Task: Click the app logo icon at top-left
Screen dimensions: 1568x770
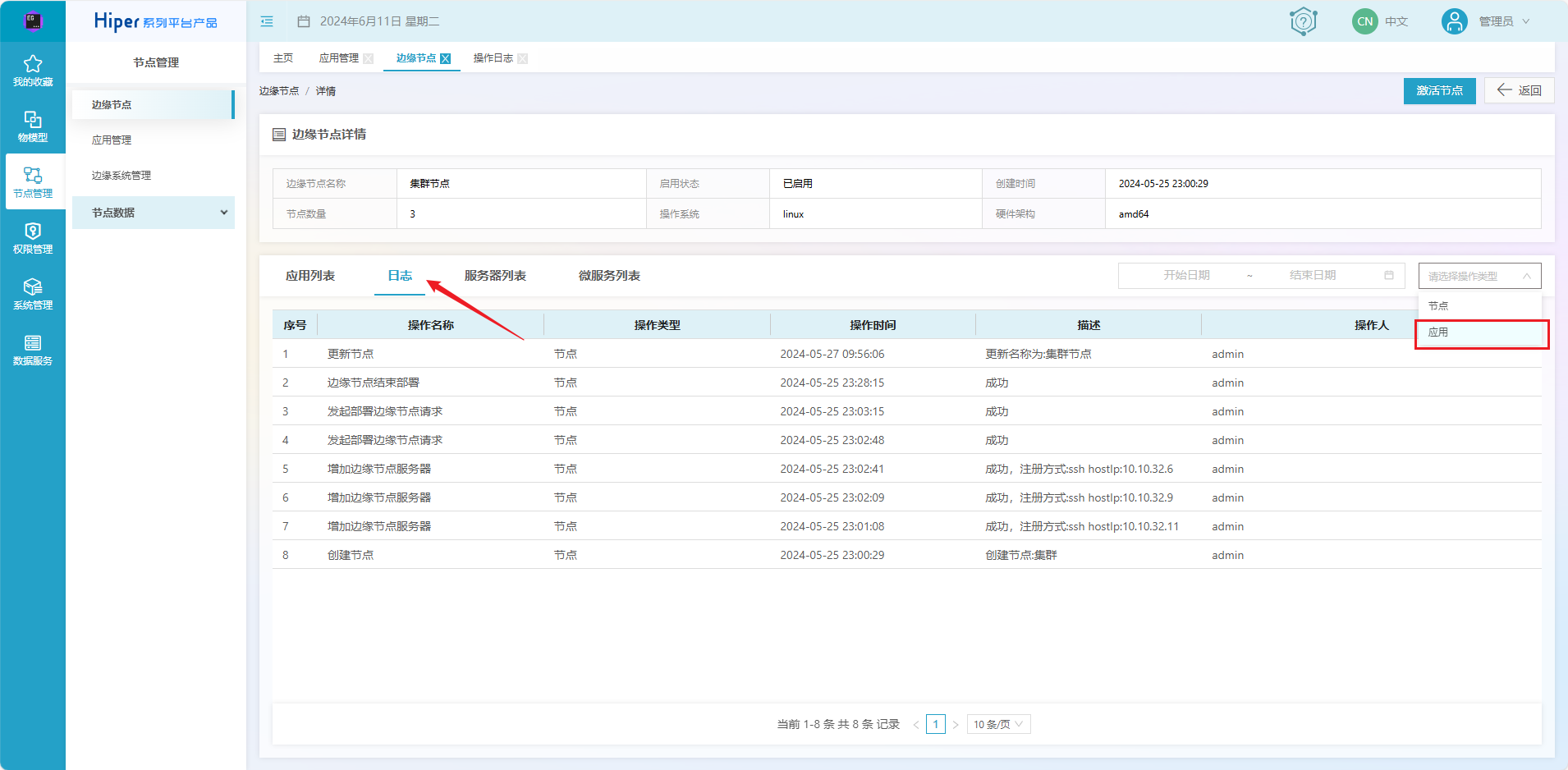Action: pyautogui.click(x=33, y=21)
